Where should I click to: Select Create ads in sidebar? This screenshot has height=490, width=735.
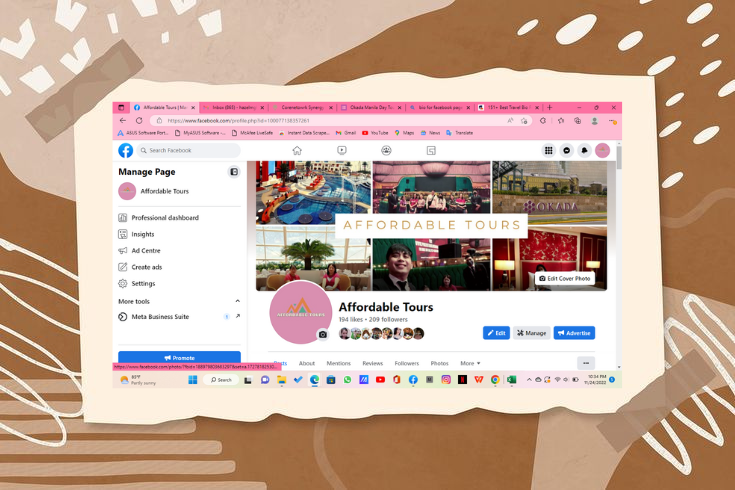[180, 267]
